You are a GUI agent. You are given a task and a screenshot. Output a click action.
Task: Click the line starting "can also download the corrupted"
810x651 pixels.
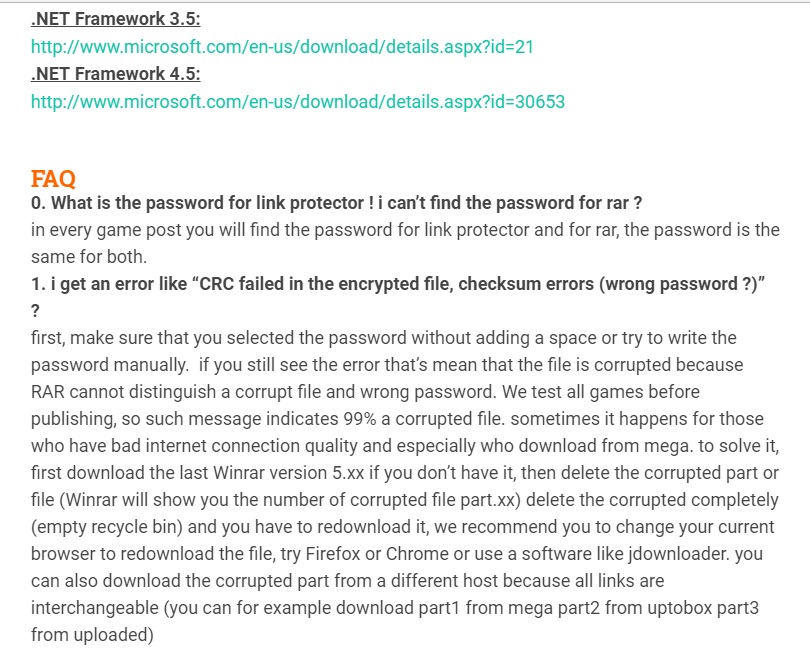click(x=348, y=581)
